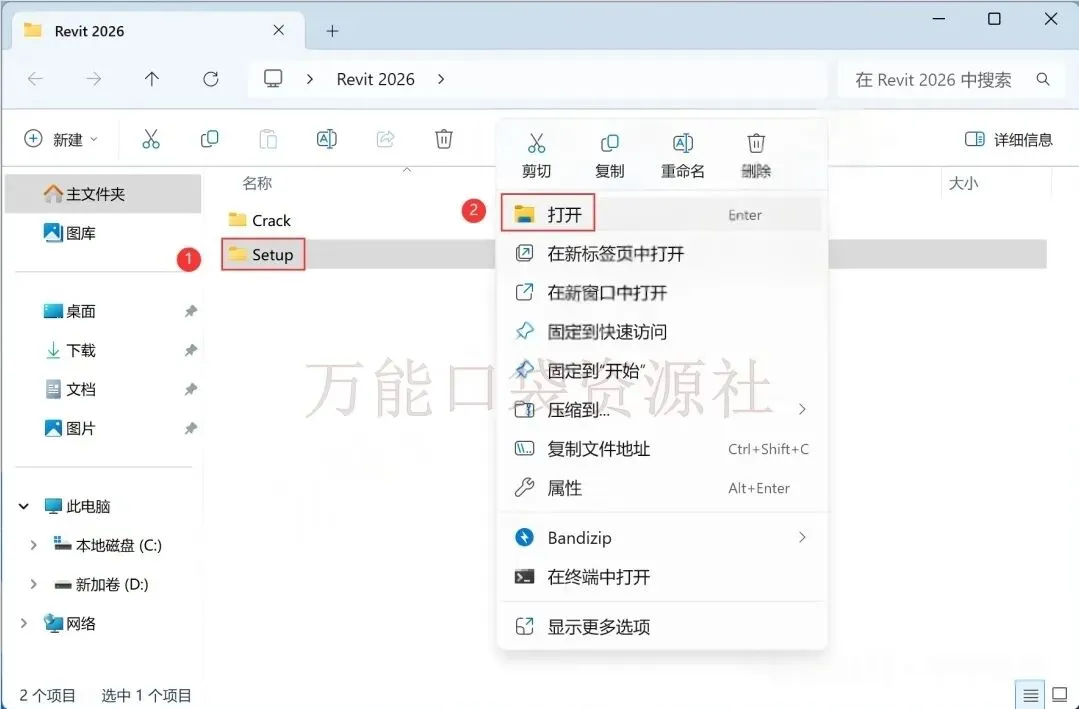This screenshot has height=709, width=1079.
Task: Choose 重命名 in the context menu
Action: [682, 156]
